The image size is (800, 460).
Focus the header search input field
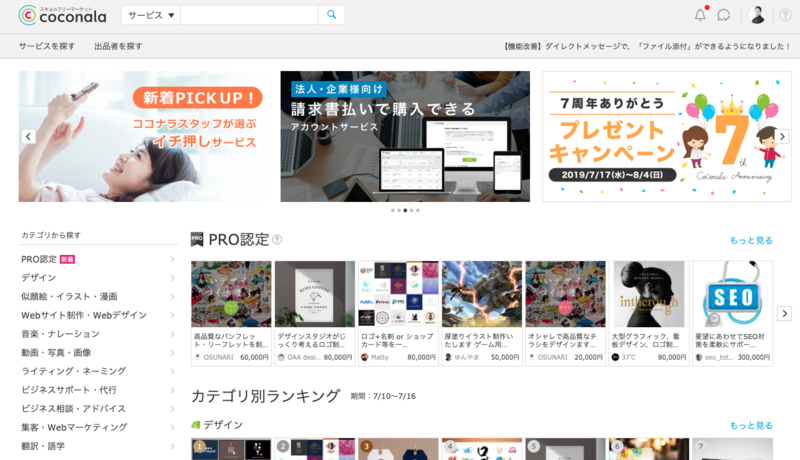pos(249,15)
